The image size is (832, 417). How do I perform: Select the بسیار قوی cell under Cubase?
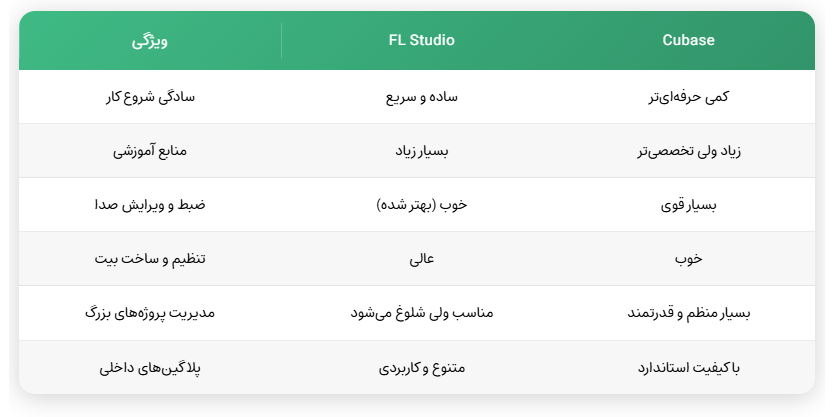pos(689,205)
